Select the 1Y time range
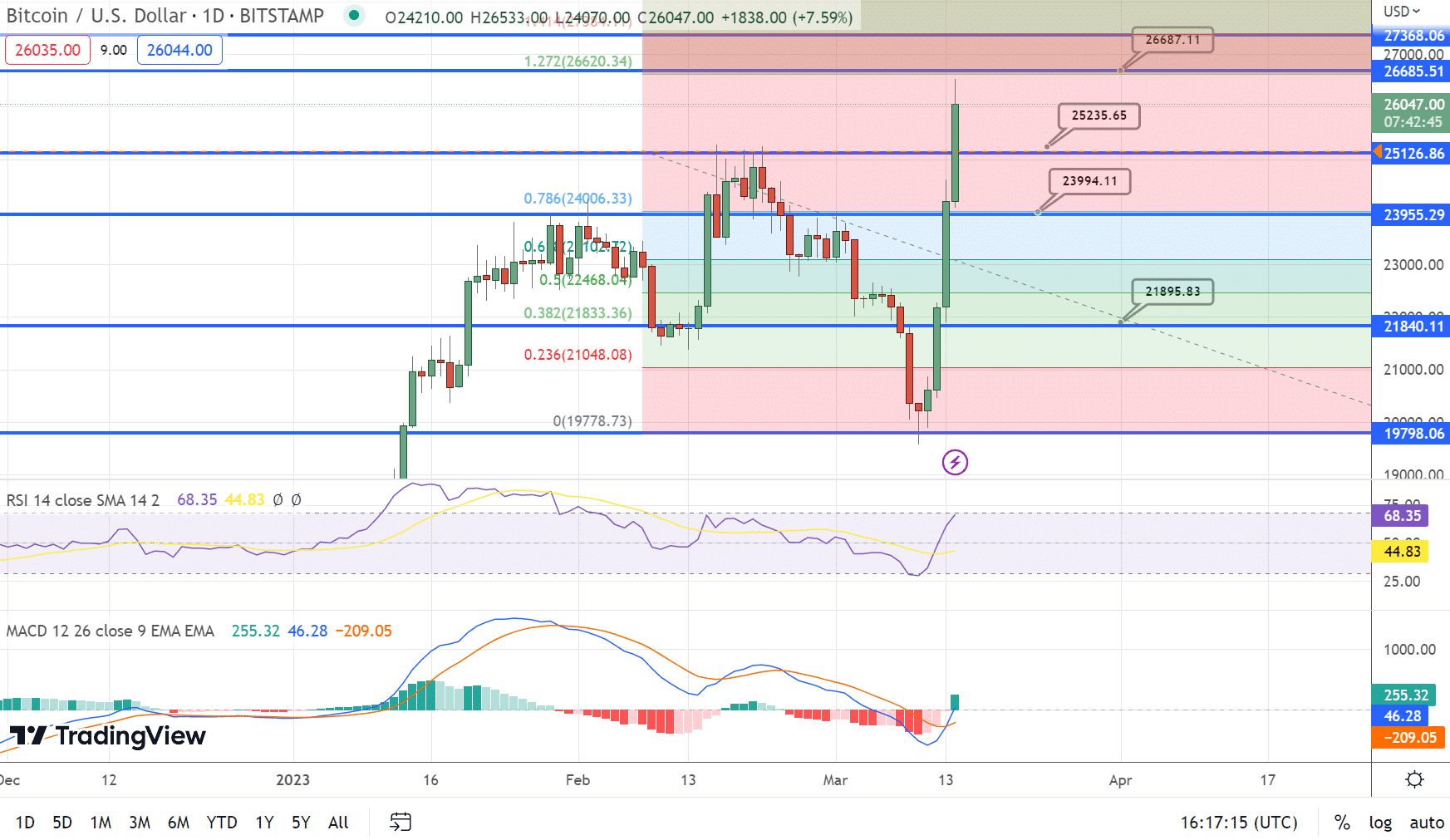1450x840 pixels. pos(264,822)
